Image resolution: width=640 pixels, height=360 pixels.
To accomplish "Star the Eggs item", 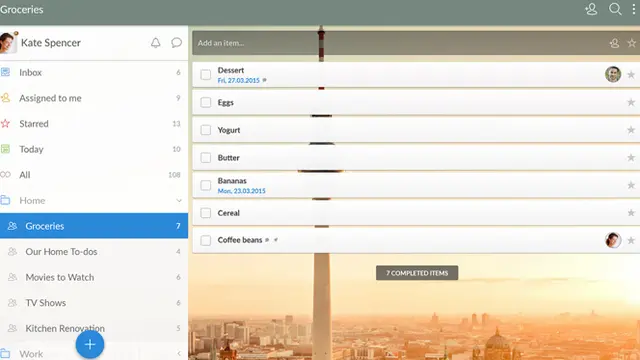I will click(631, 102).
